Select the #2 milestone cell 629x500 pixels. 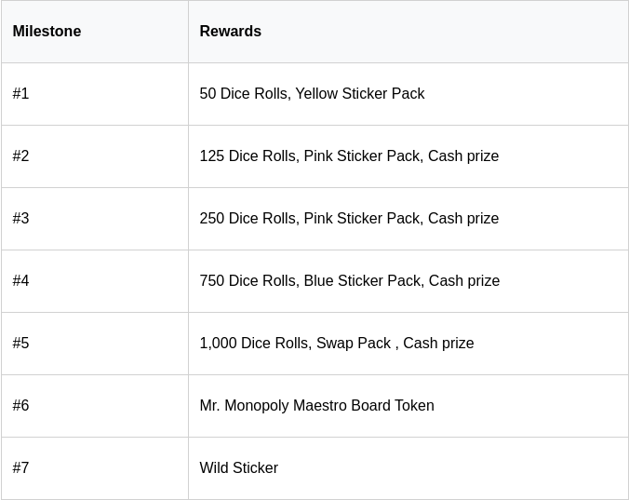pyautogui.click(x=21, y=156)
